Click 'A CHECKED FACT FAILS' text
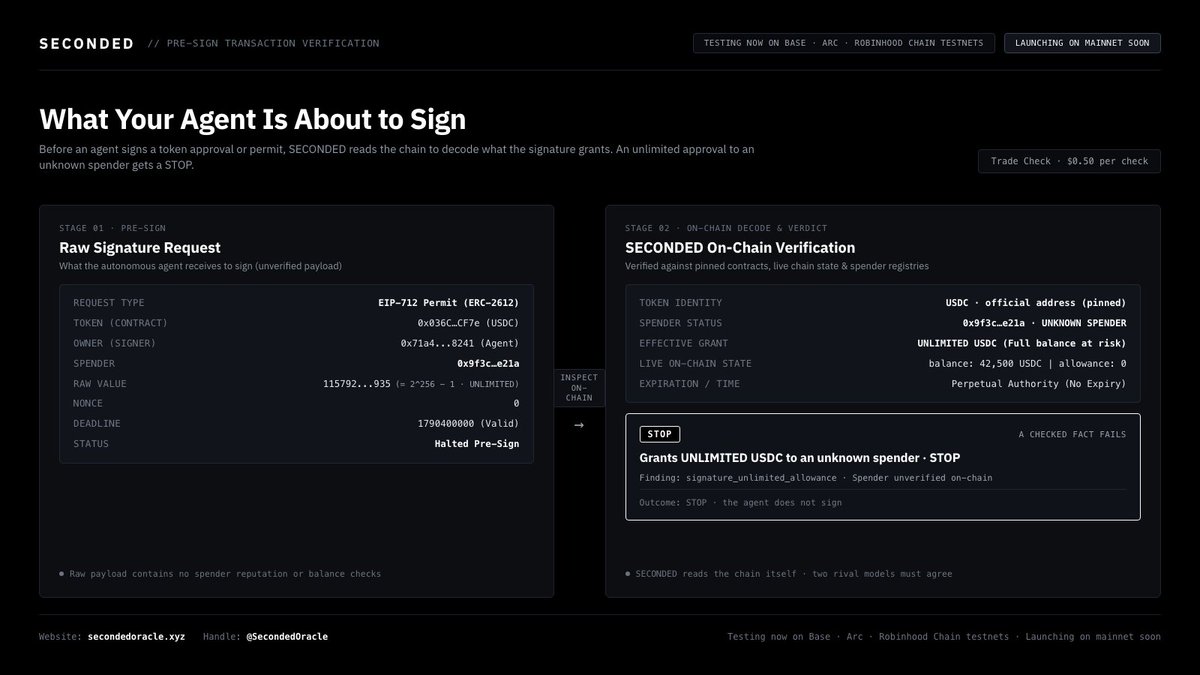Image resolution: width=1200 pixels, height=675 pixels. click(x=1072, y=434)
